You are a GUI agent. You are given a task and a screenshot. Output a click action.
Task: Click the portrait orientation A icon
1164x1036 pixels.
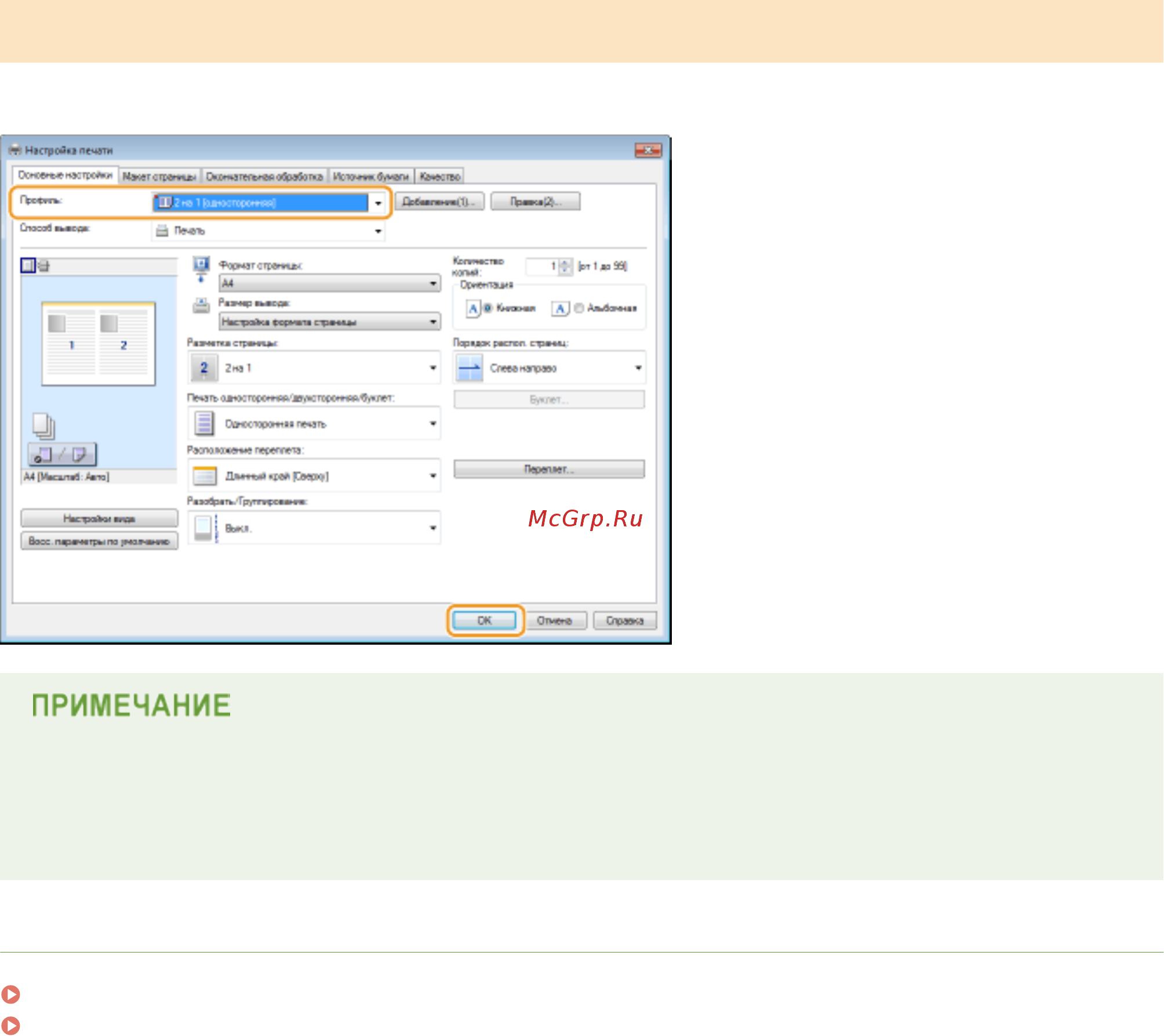point(474,308)
